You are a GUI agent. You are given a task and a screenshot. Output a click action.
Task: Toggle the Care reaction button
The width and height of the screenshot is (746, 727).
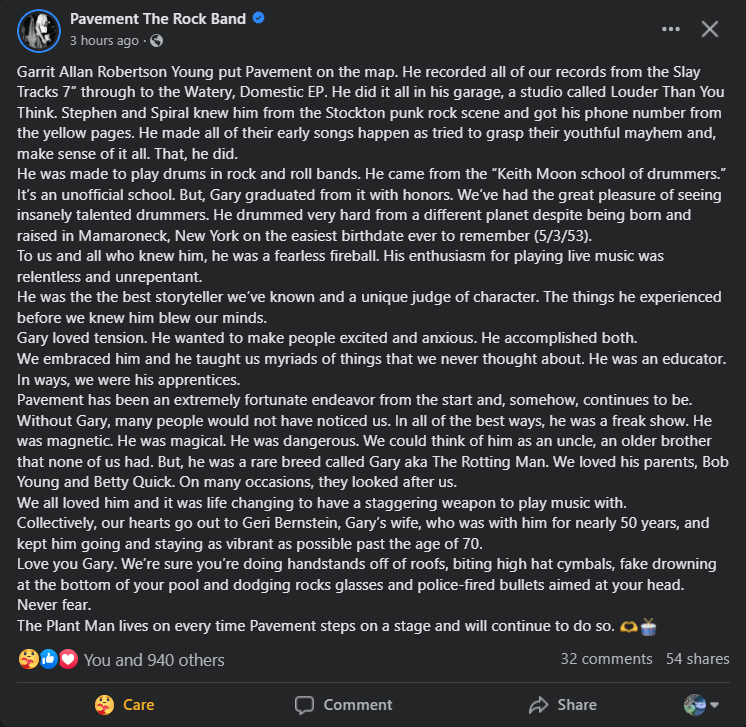point(126,704)
